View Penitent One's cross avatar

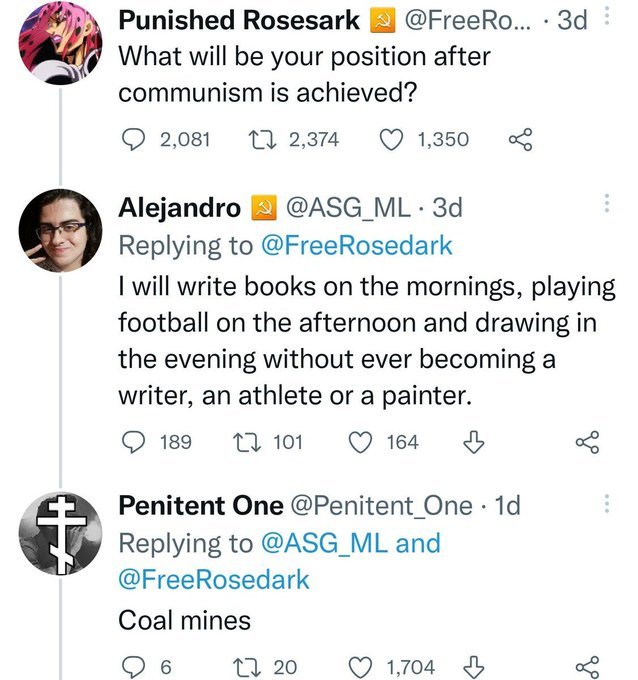(60, 534)
